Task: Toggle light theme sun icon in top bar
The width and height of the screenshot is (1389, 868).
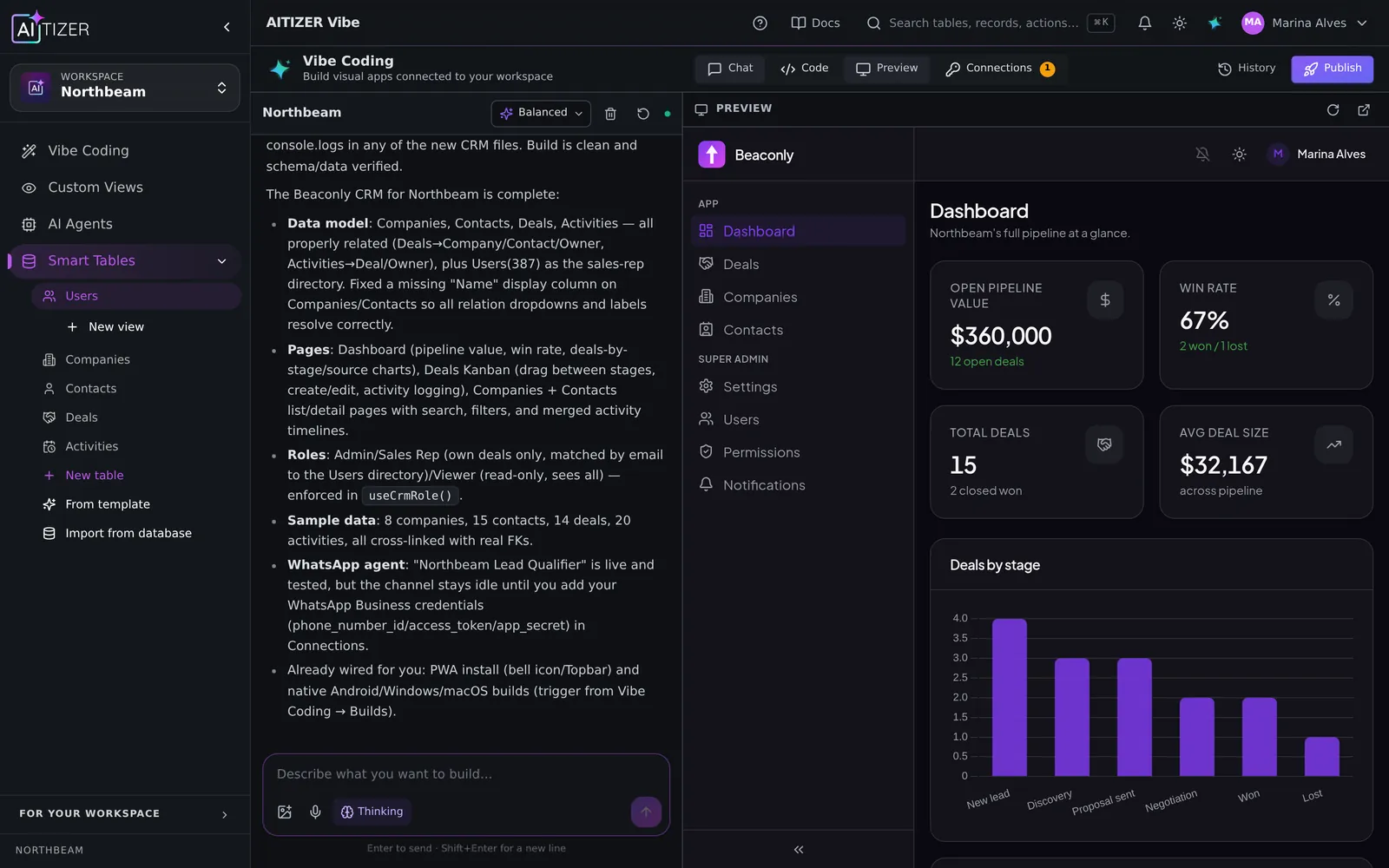Action: [x=1179, y=23]
